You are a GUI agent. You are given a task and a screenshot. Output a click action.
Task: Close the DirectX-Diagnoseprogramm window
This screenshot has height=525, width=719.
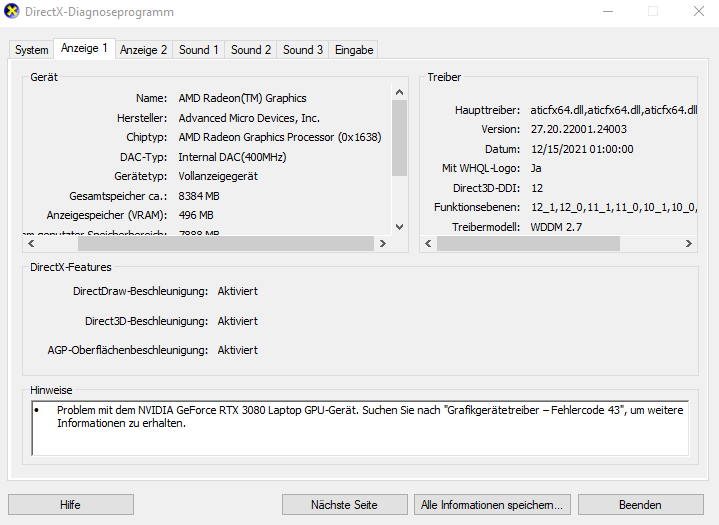point(699,11)
